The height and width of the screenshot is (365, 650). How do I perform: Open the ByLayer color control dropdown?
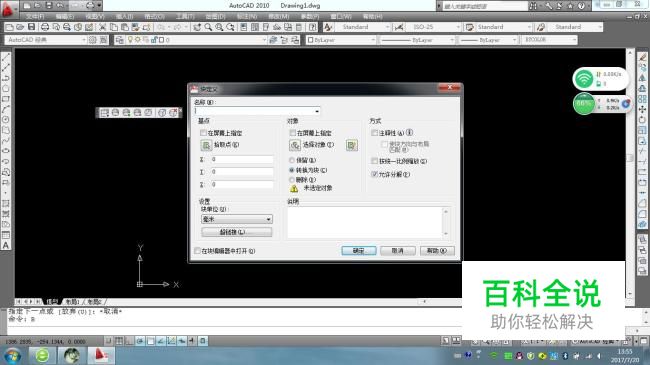(373, 40)
